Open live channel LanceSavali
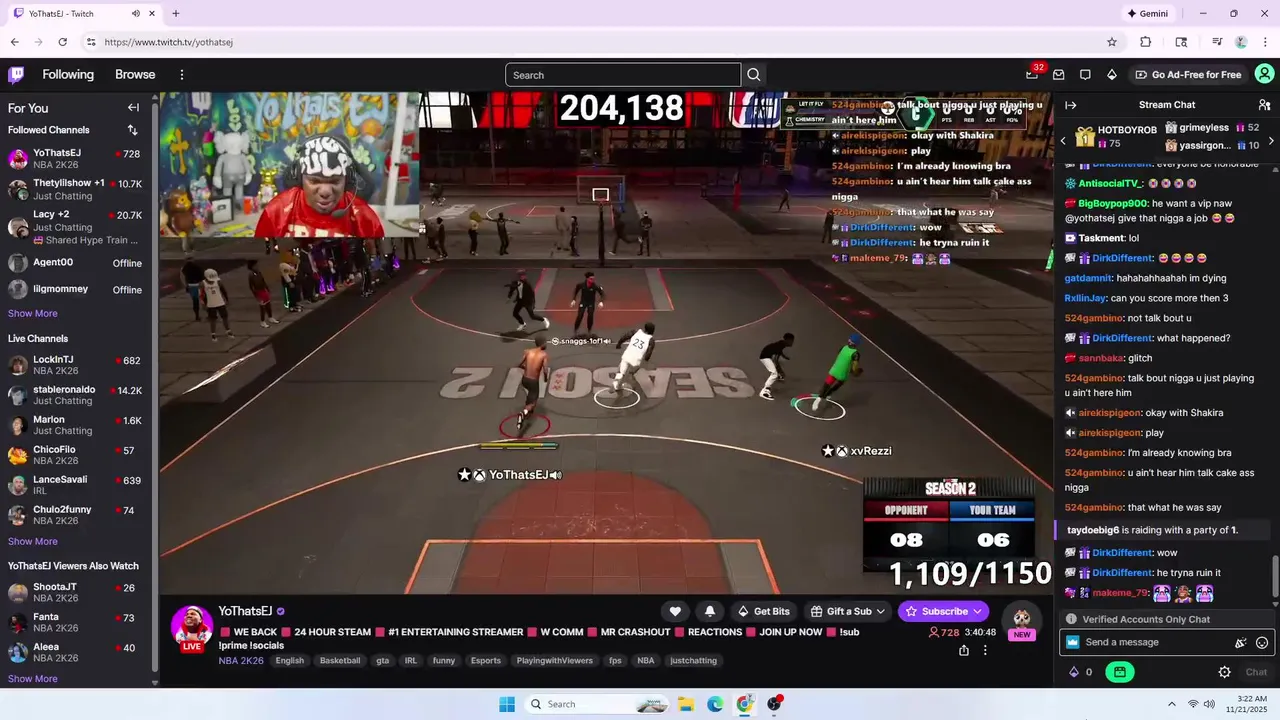This screenshot has width=1280, height=720. (76, 485)
